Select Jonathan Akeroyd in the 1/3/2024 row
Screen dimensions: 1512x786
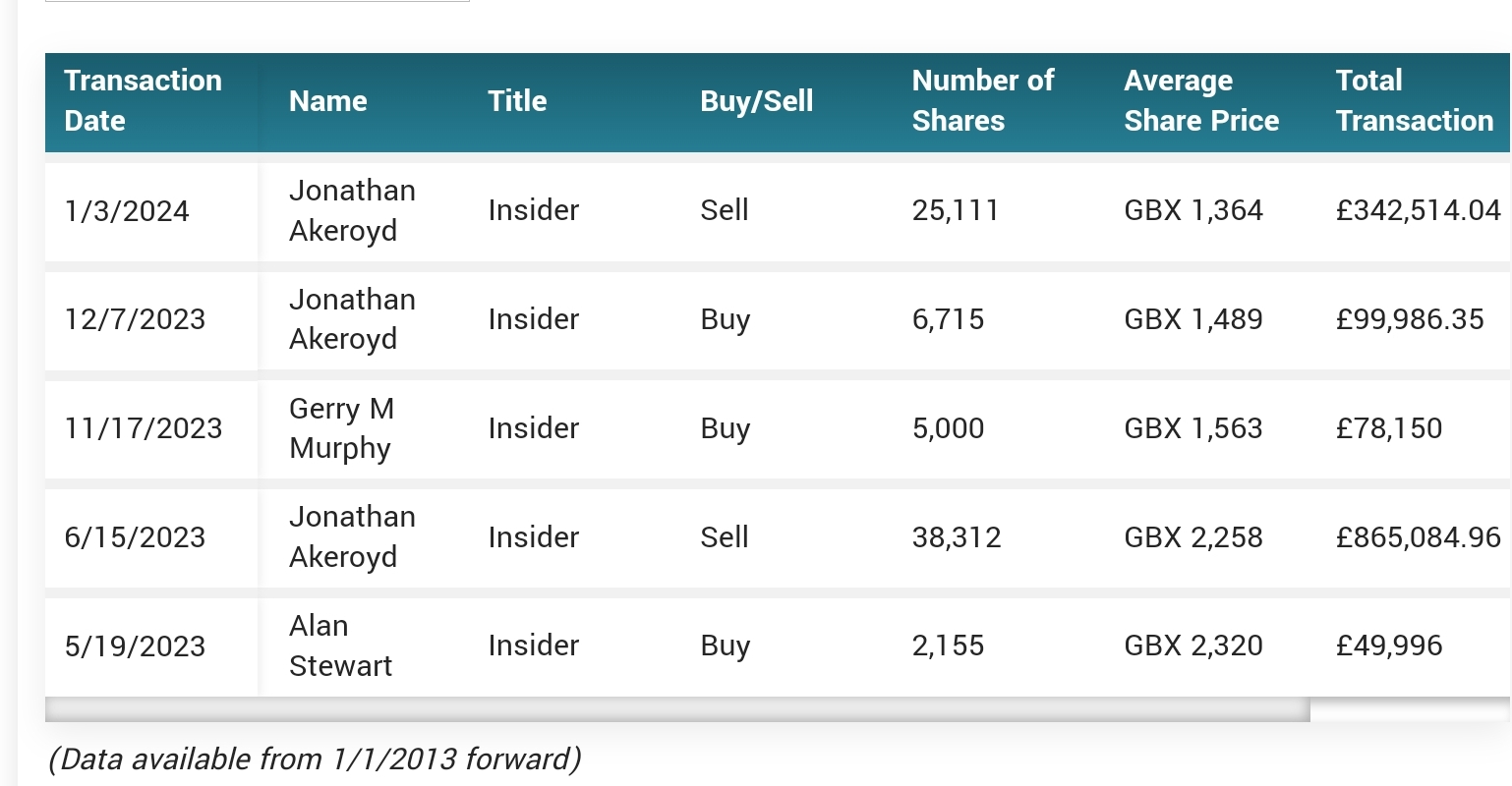tap(352, 210)
